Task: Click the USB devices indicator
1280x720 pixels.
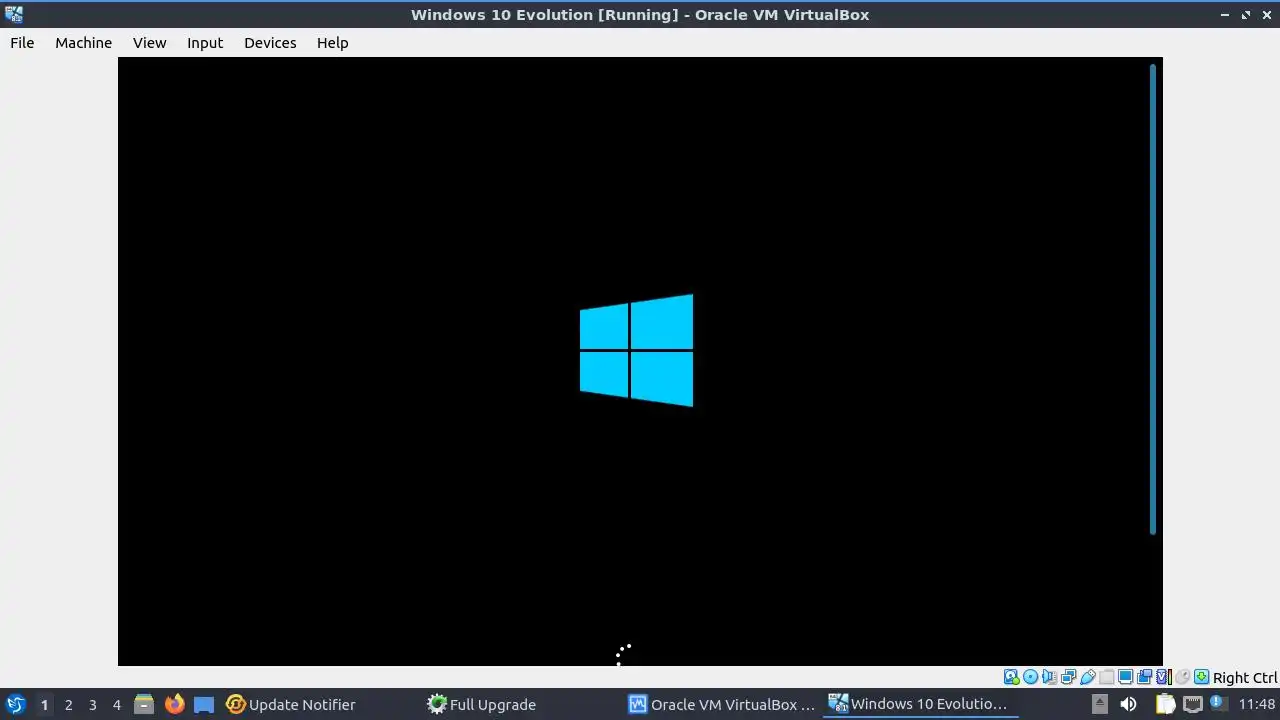Action: [1087, 677]
